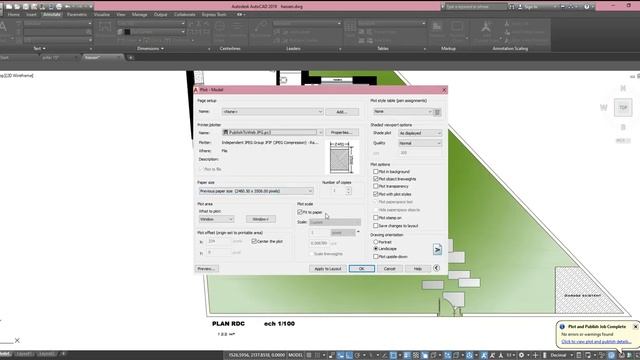This screenshot has height=360, width=640.
Task: Click the Window< pick area button
Action: (x=260, y=219)
